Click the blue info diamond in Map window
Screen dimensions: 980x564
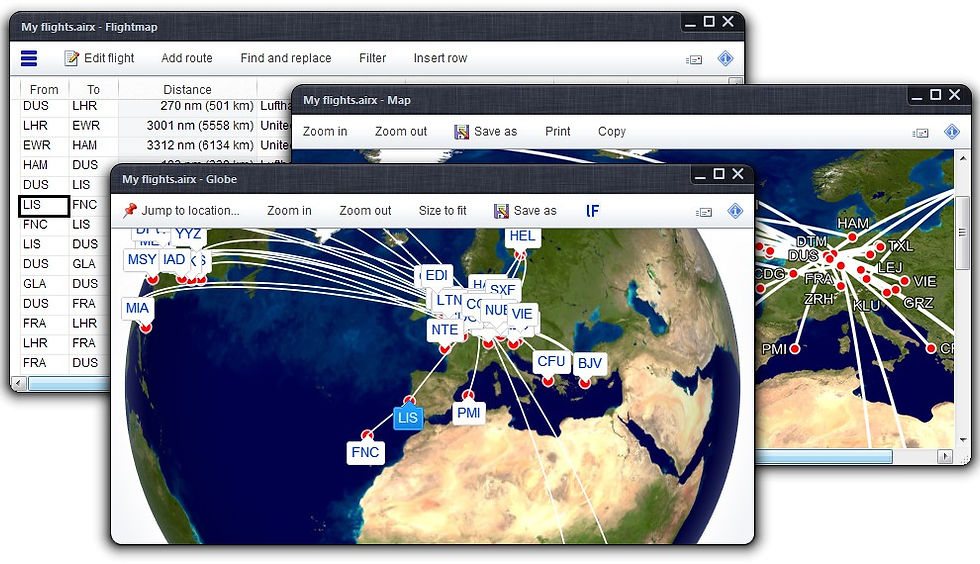tap(952, 132)
